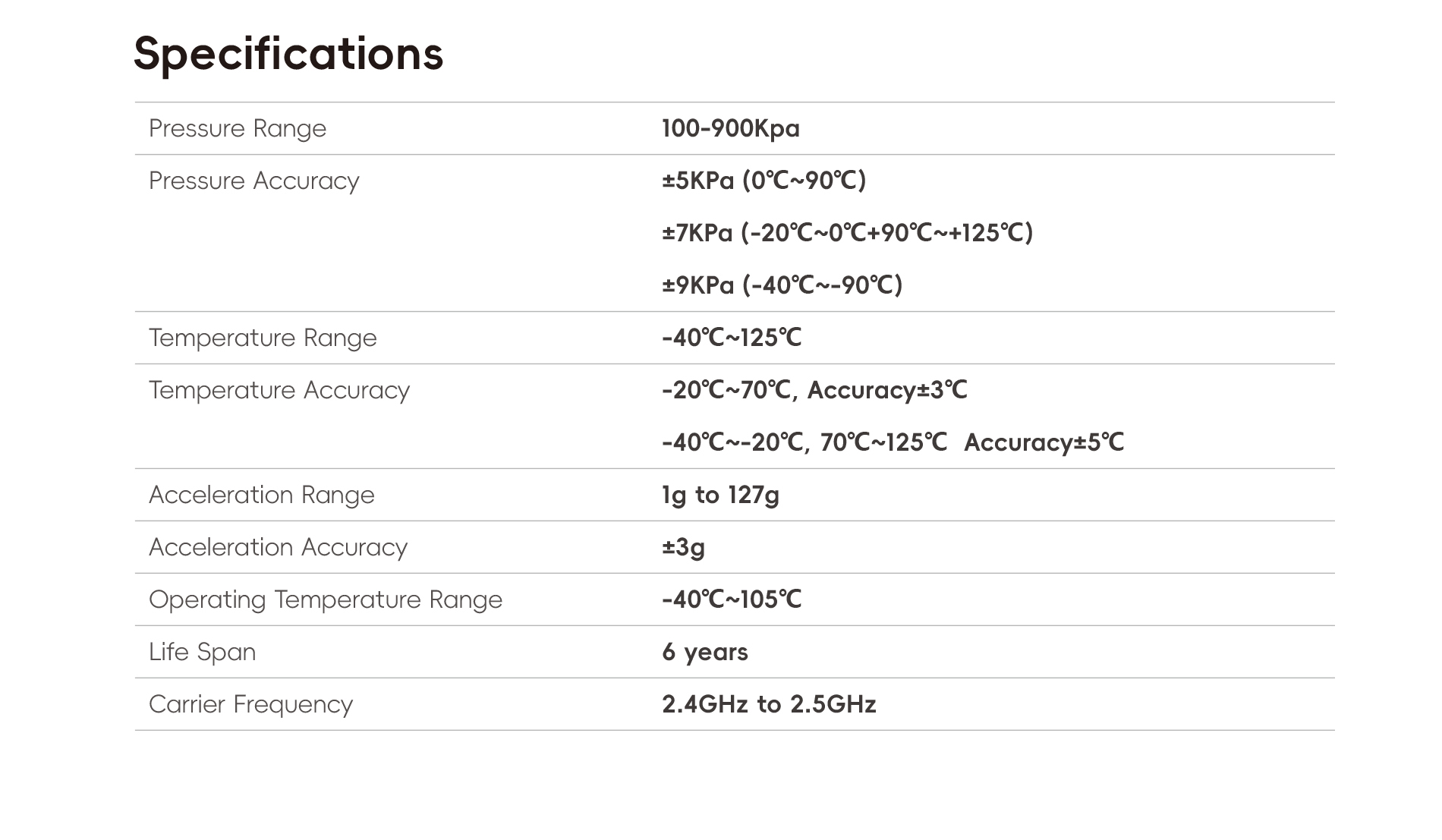The image size is (1442, 840).
Task: Click the ±7KPa accuracy line
Action: (847, 233)
